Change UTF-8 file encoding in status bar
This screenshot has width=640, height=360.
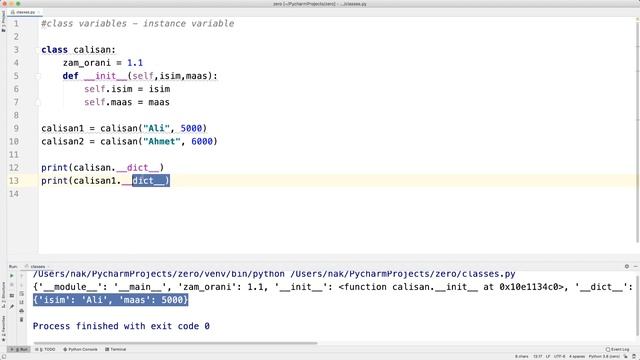click(559, 356)
